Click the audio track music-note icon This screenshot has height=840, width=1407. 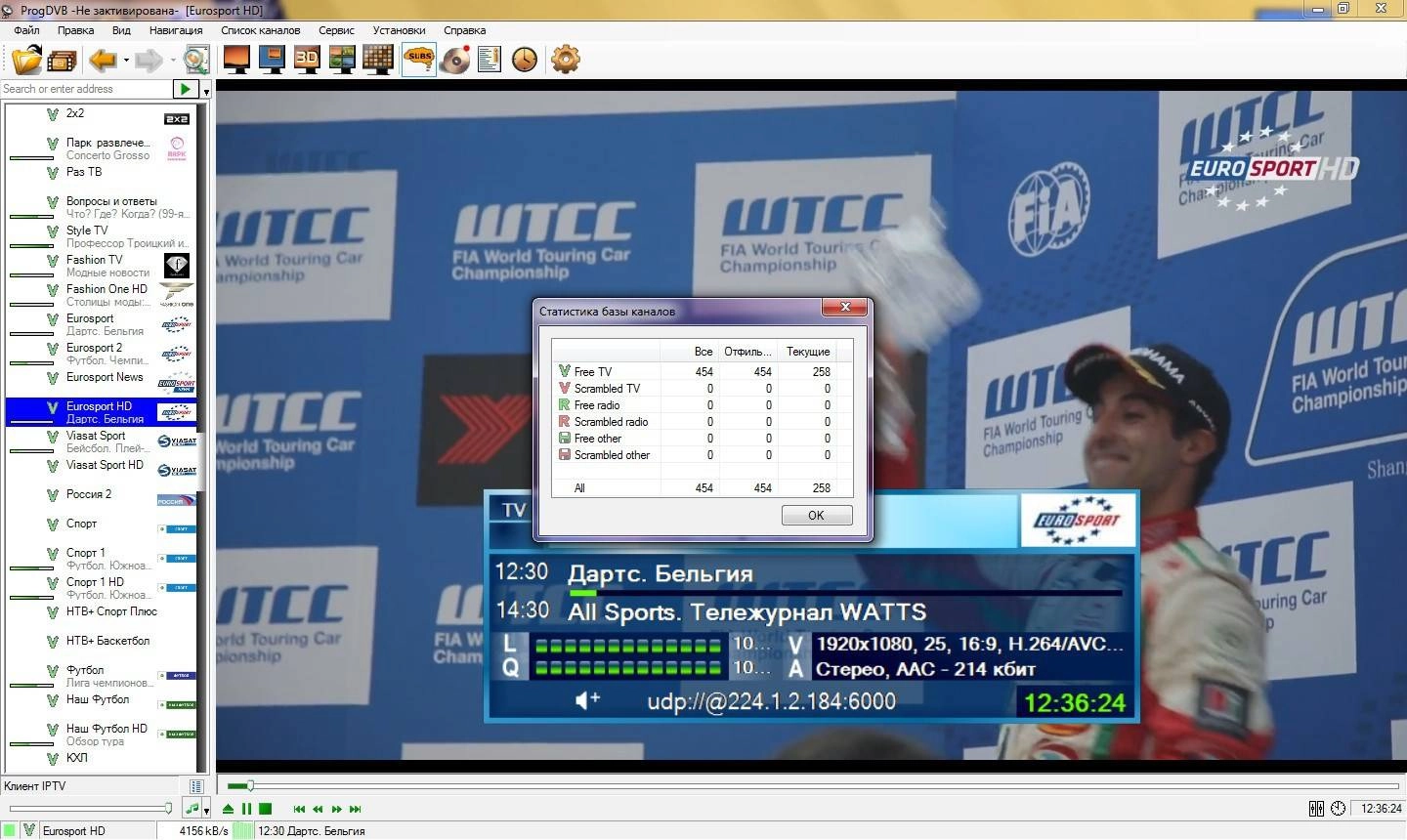point(192,809)
